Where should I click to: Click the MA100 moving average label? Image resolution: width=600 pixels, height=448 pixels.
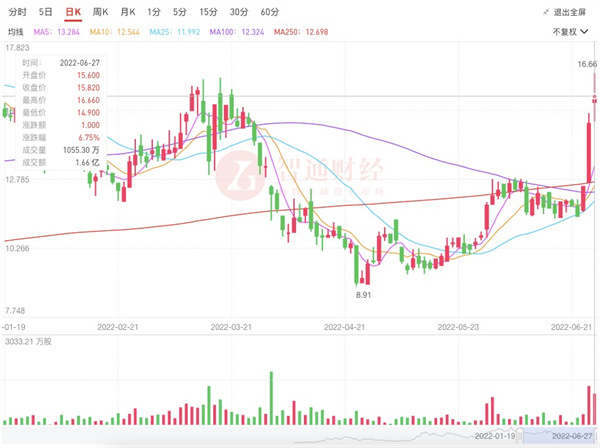pos(238,32)
